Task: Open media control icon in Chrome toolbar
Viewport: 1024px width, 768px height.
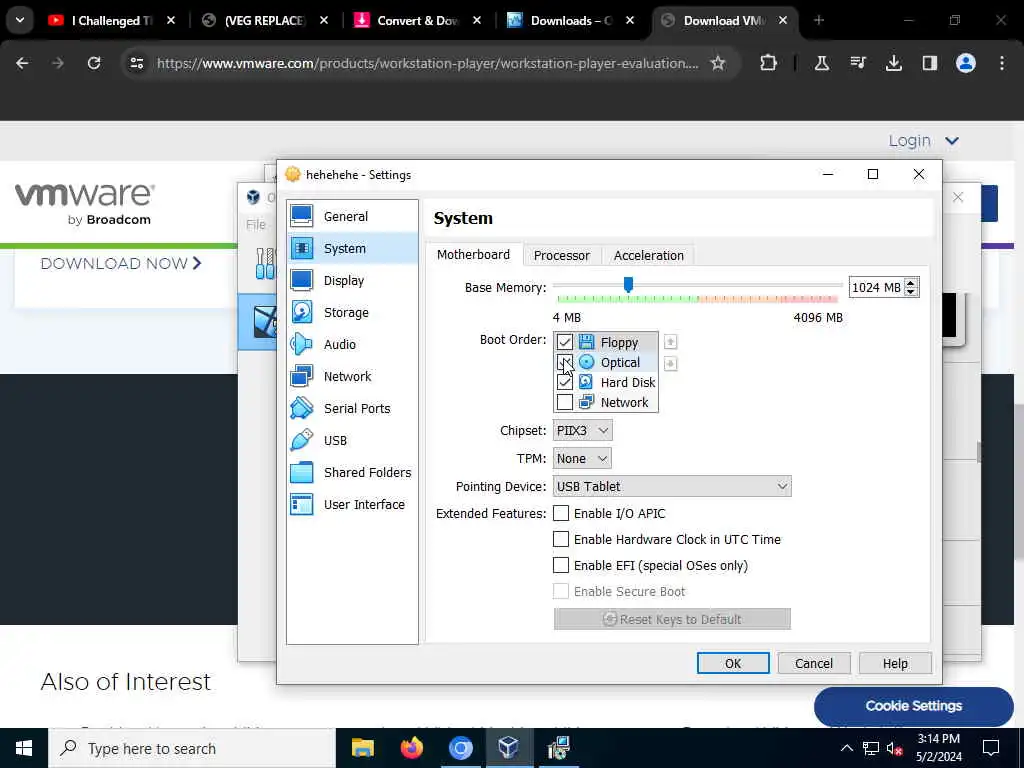Action: [857, 63]
